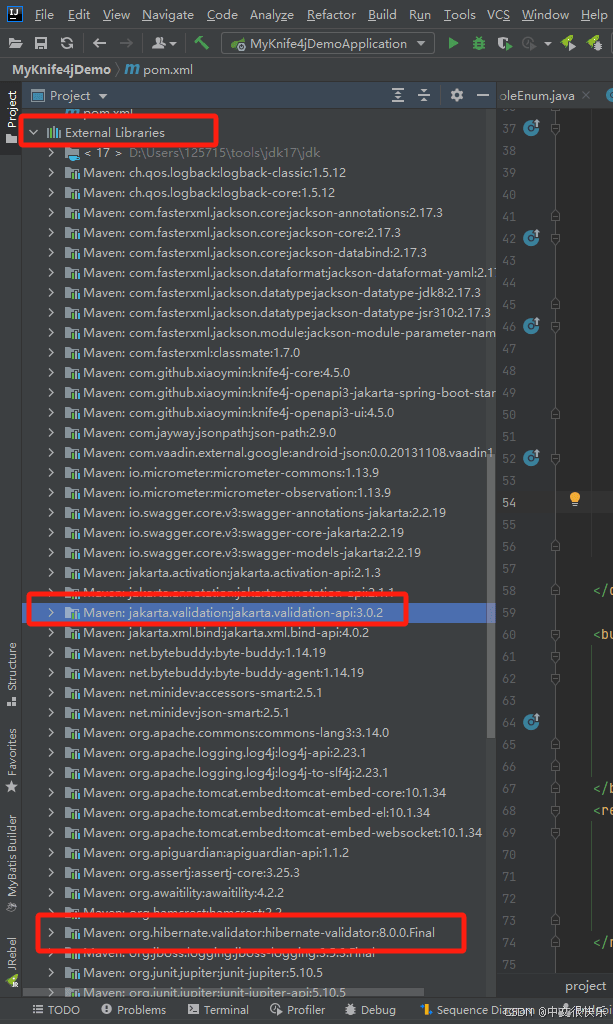Open the Structure tool window tab

(11, 675)
